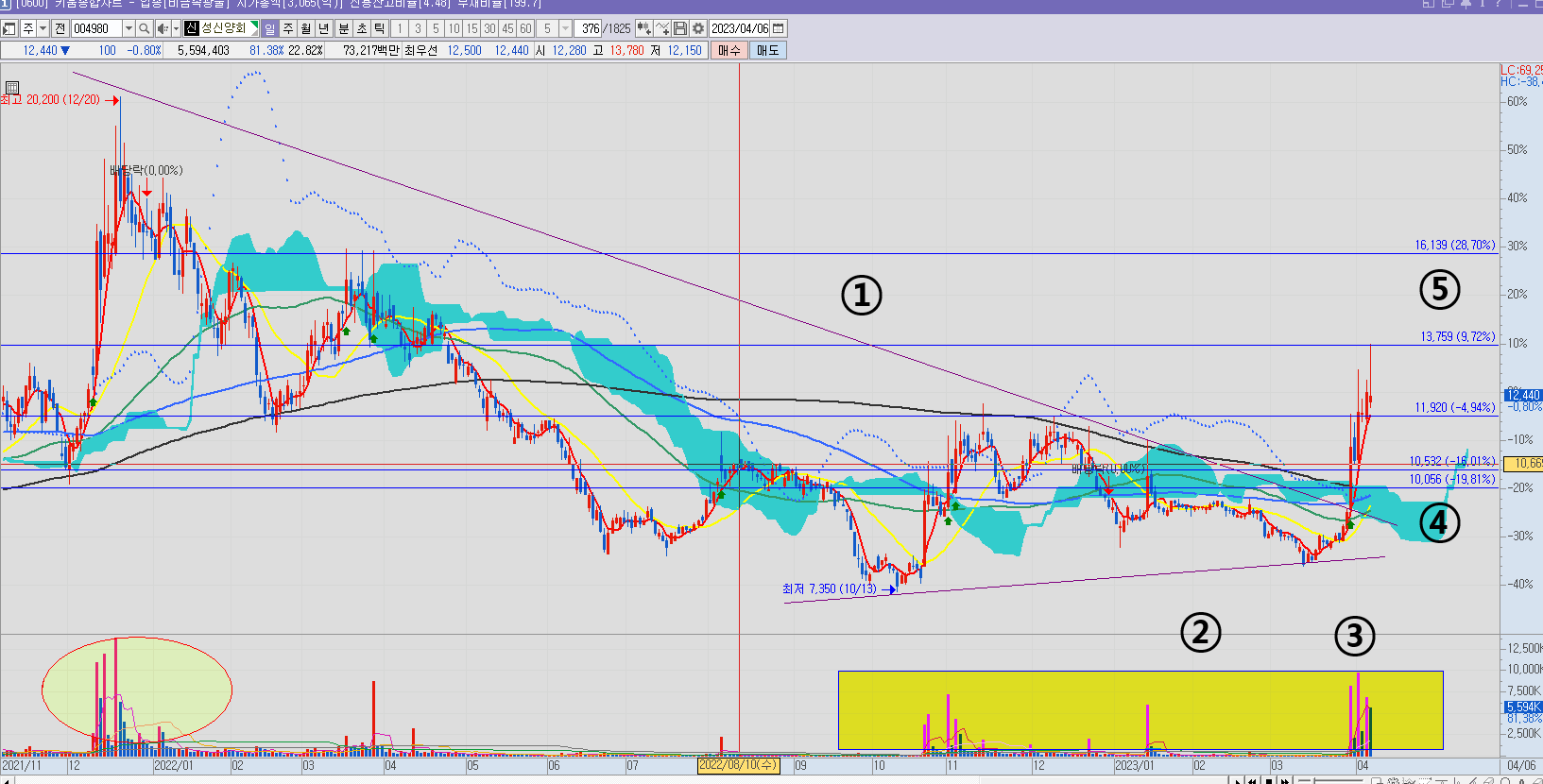
Task: Select the 주 weekly chart period toggle
Action: (x=288, y=28)
